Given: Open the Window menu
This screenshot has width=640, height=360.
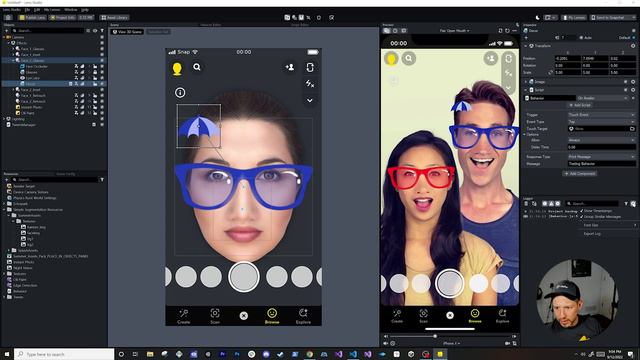Looking at the screenshot, I should 70,9.
